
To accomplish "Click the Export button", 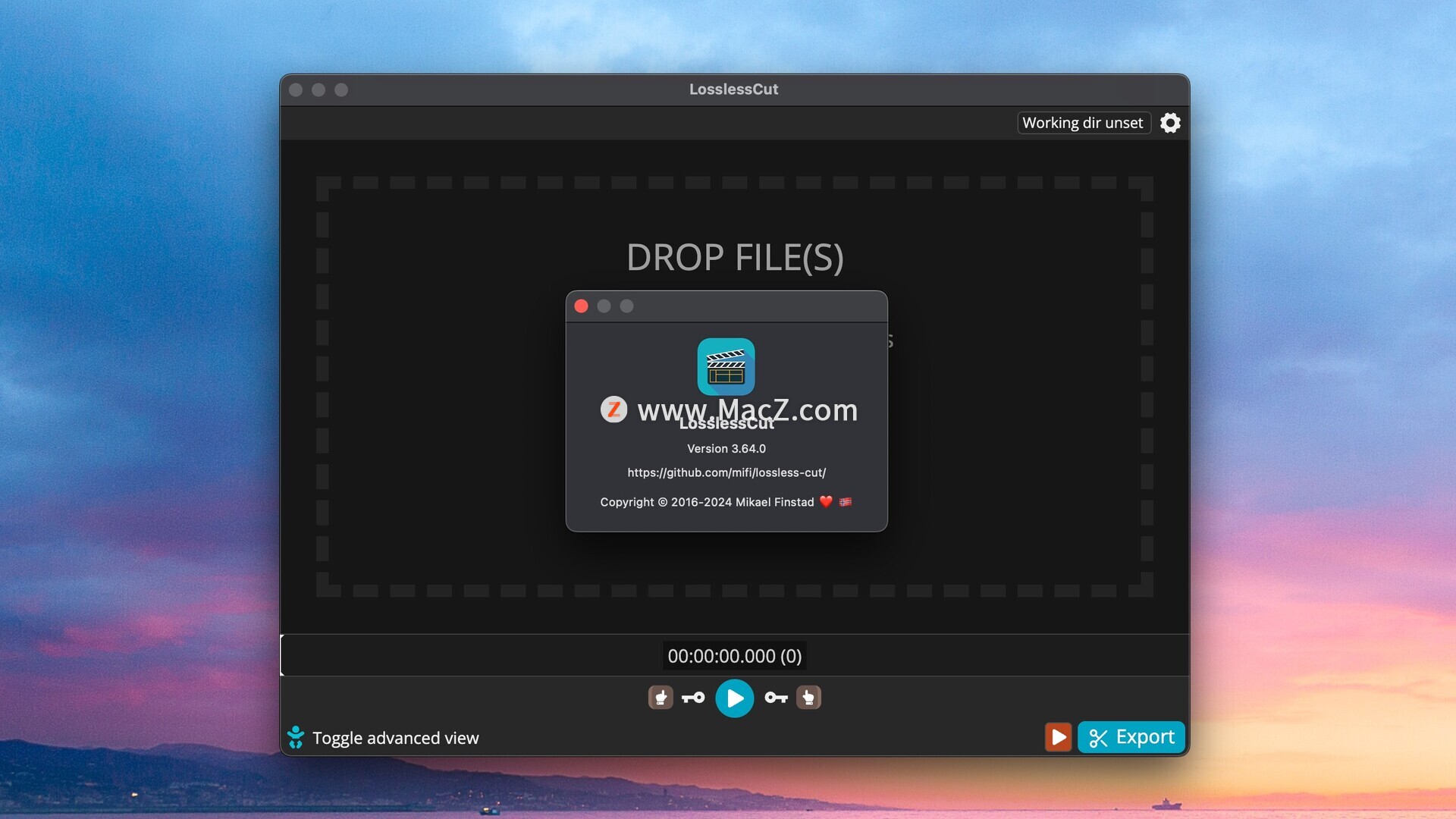I will click(1131, 737).
